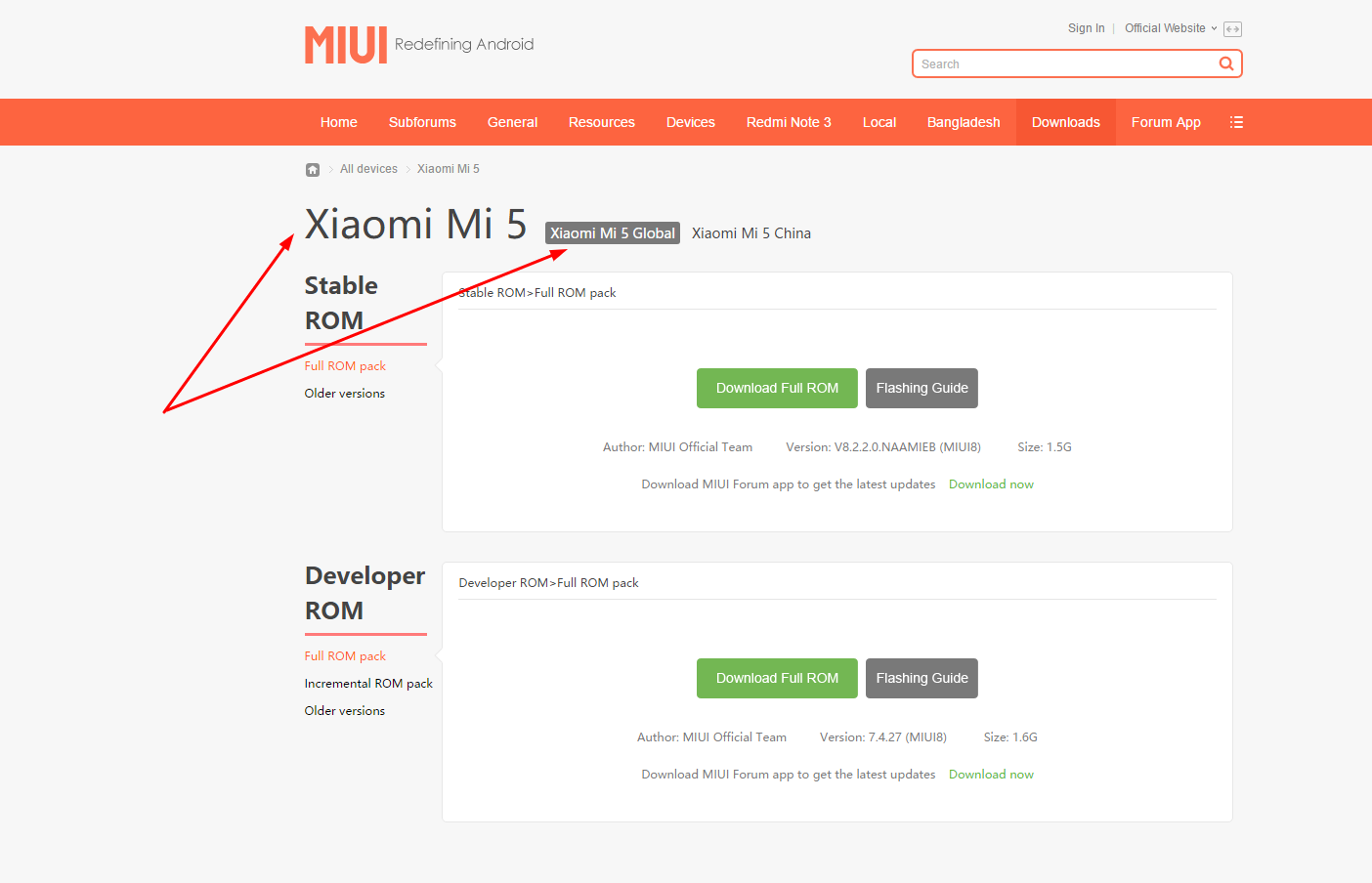Open the Local menu item
1372x883 pixels.
coord(879,122)
